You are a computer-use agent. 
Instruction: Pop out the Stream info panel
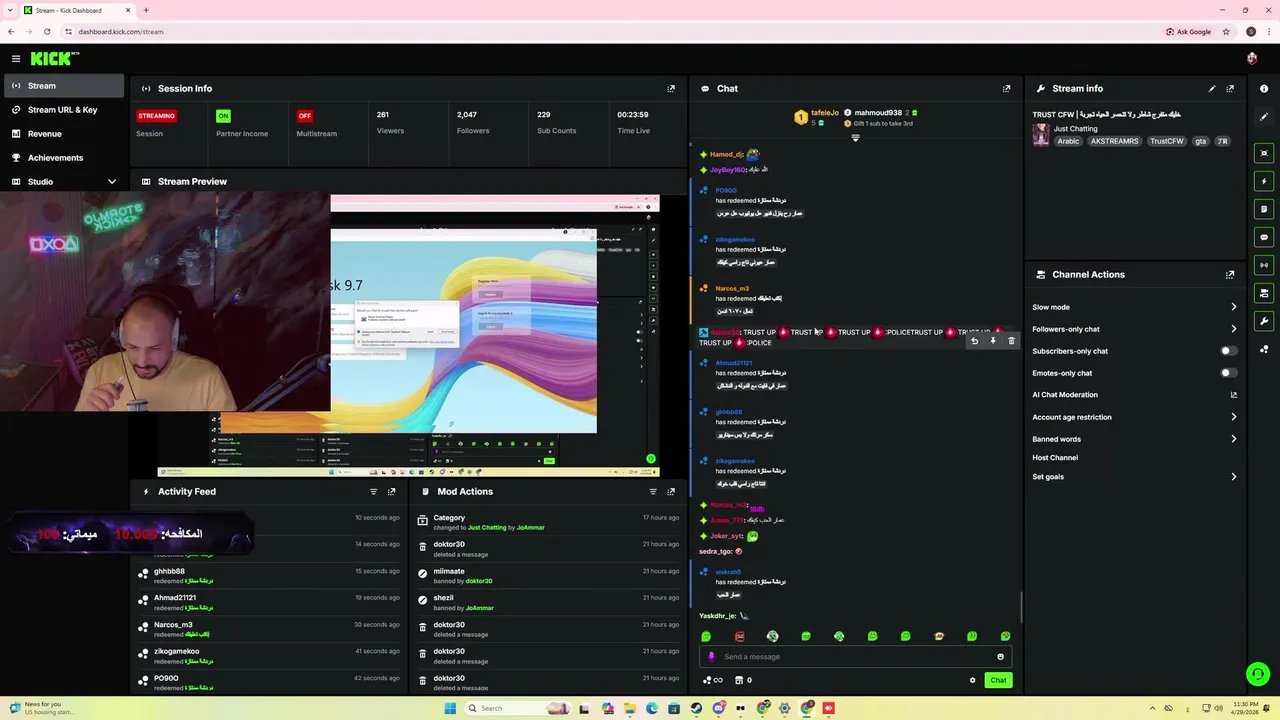pos(1230,88)
